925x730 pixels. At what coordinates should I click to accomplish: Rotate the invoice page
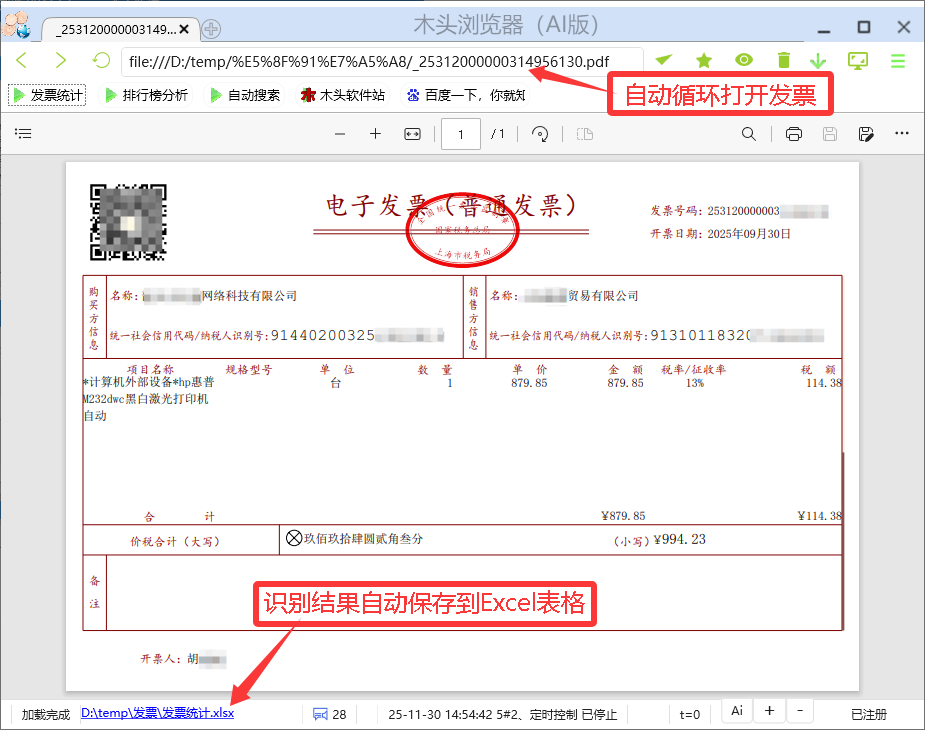[539, 133]
